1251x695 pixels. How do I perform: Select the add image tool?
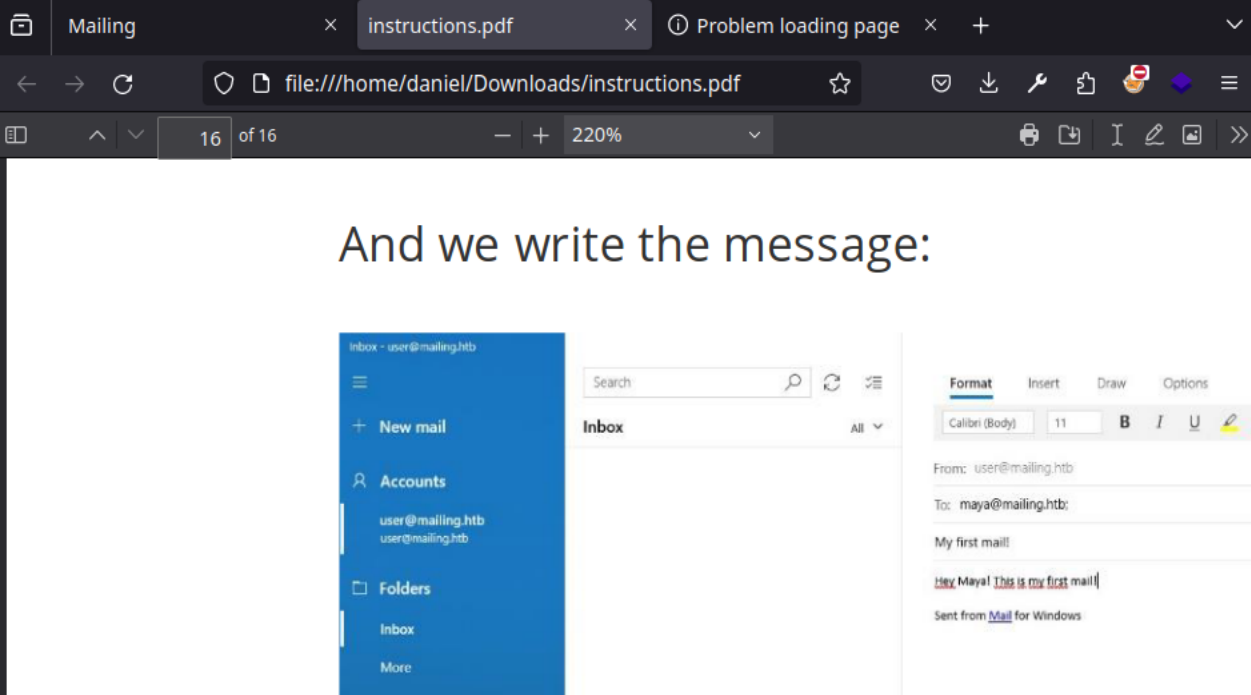pos(1192,135)
